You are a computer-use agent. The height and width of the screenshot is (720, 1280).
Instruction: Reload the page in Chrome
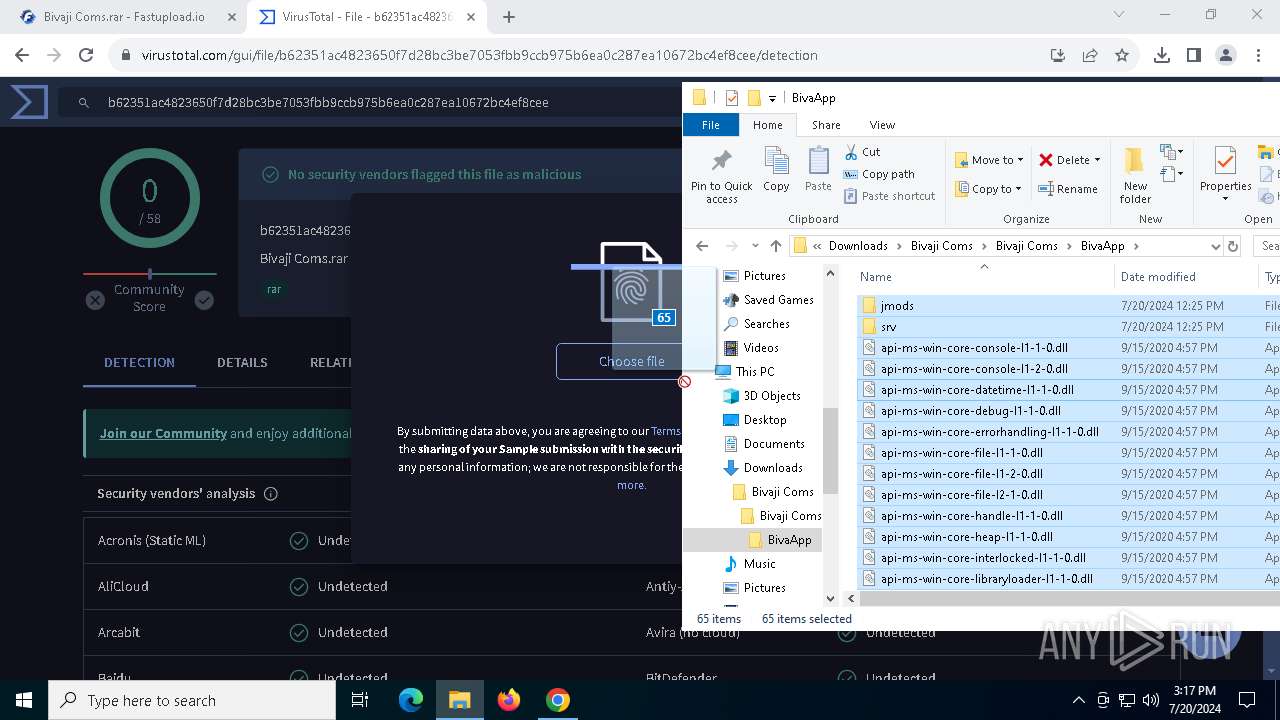tap(86, 55)
